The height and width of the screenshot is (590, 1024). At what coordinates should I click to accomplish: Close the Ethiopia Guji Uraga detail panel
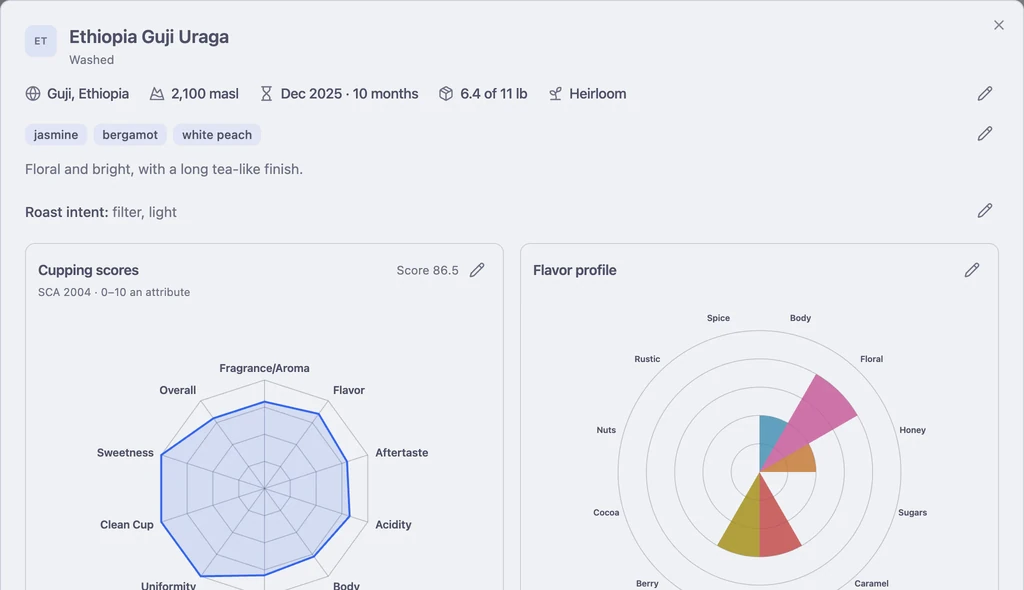tap(999, 25)
